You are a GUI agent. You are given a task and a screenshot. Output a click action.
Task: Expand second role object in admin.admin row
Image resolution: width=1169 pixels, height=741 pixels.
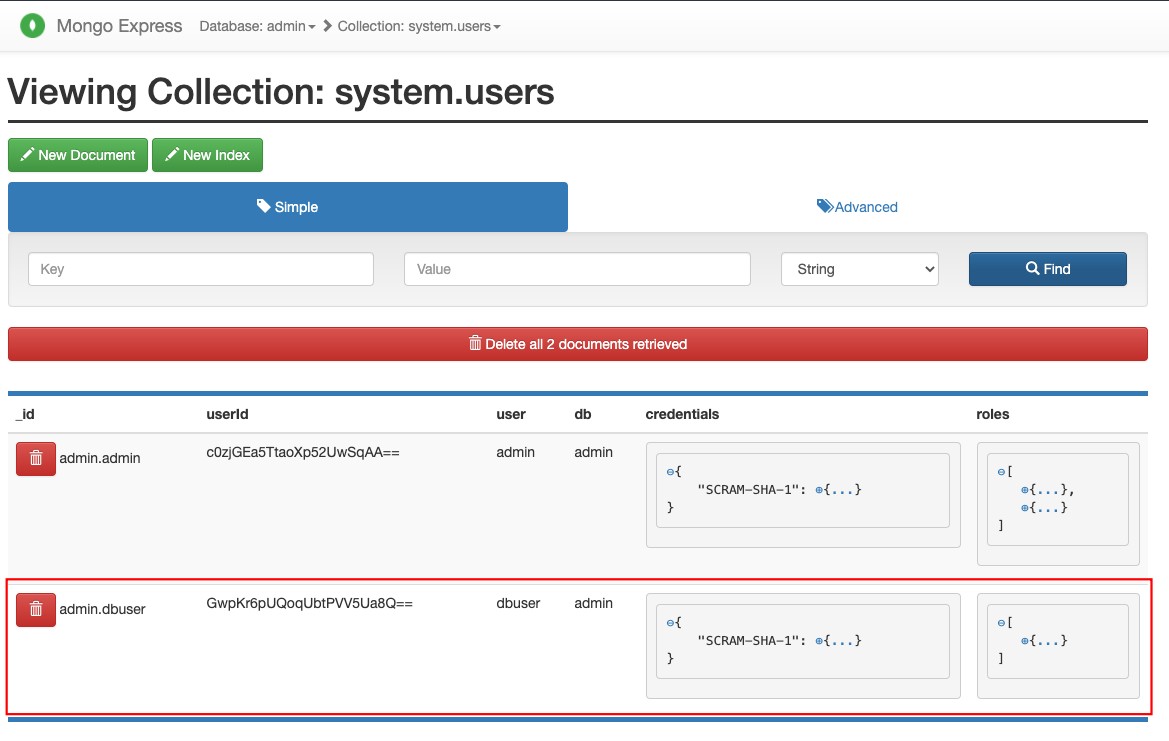pyautogui.click(x=1025, y=508)
